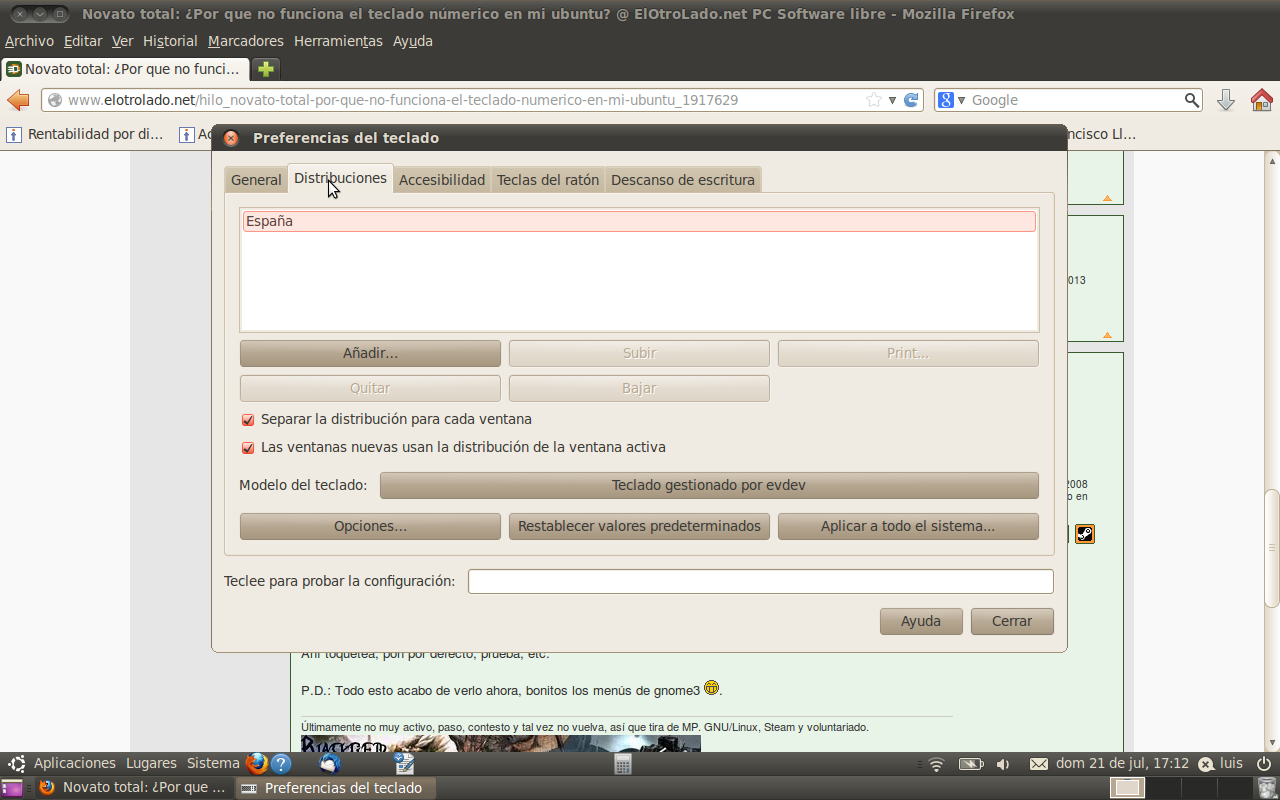This screenshot has width=1280, height=800.
Task: Open the calculator launcher in the panel
Action: pyautogui.click(x=623, y=764)
